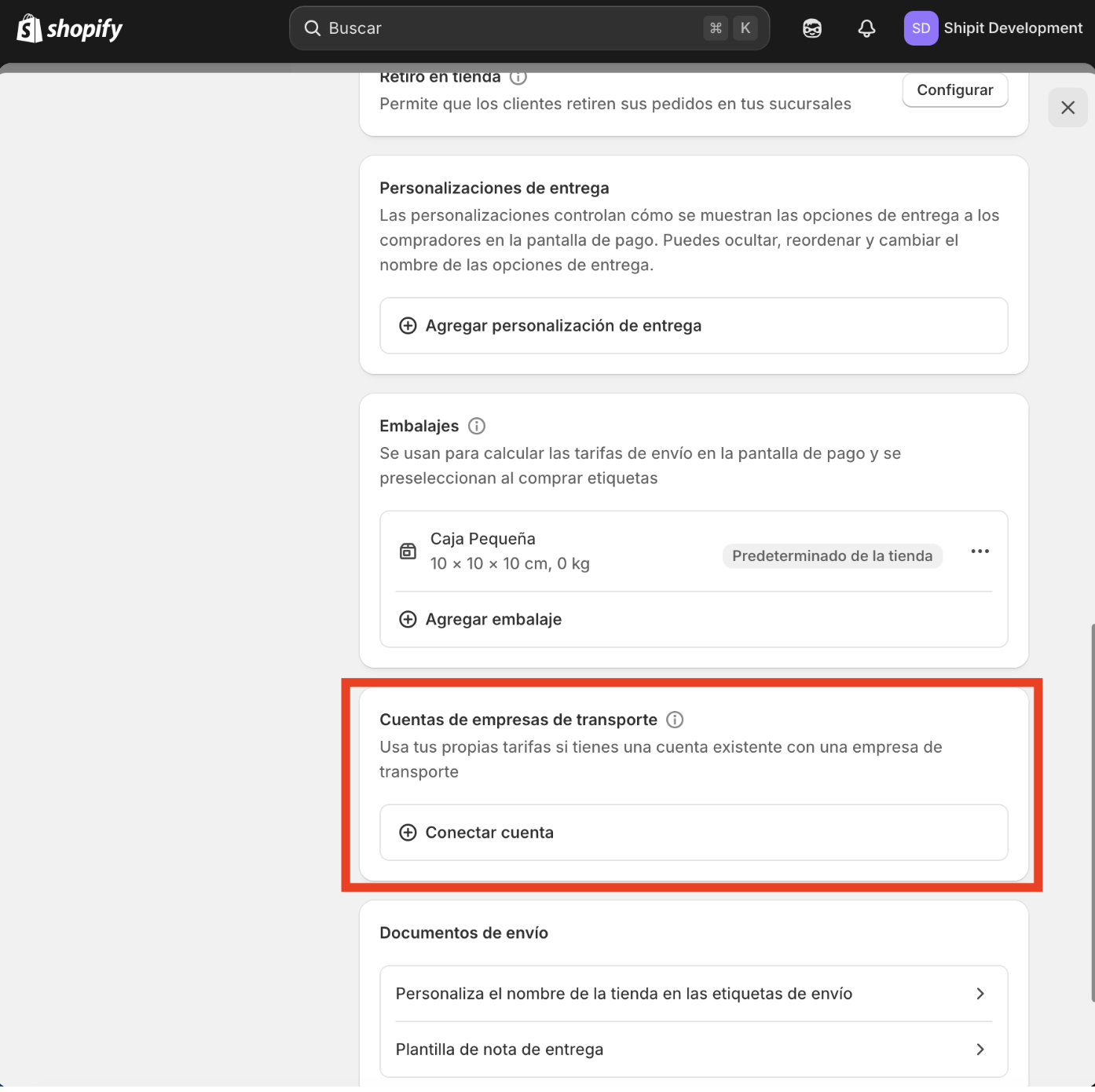
Task: Click the Configurar button
Action: tap(954, 90)
